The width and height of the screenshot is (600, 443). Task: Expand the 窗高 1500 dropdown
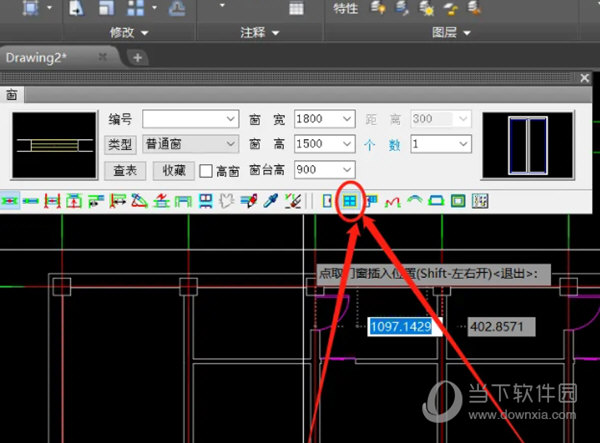point(347,144)
